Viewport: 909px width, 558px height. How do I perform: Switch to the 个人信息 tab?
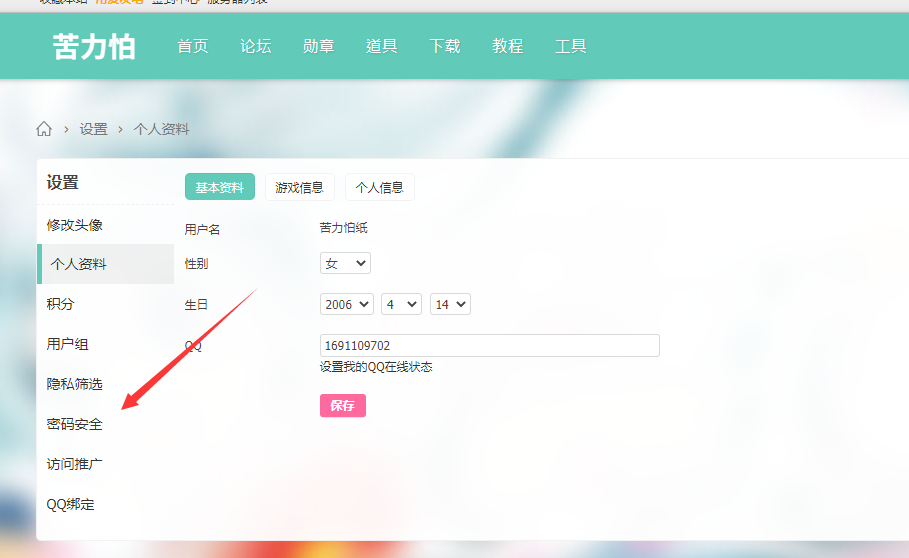[379, 187]
